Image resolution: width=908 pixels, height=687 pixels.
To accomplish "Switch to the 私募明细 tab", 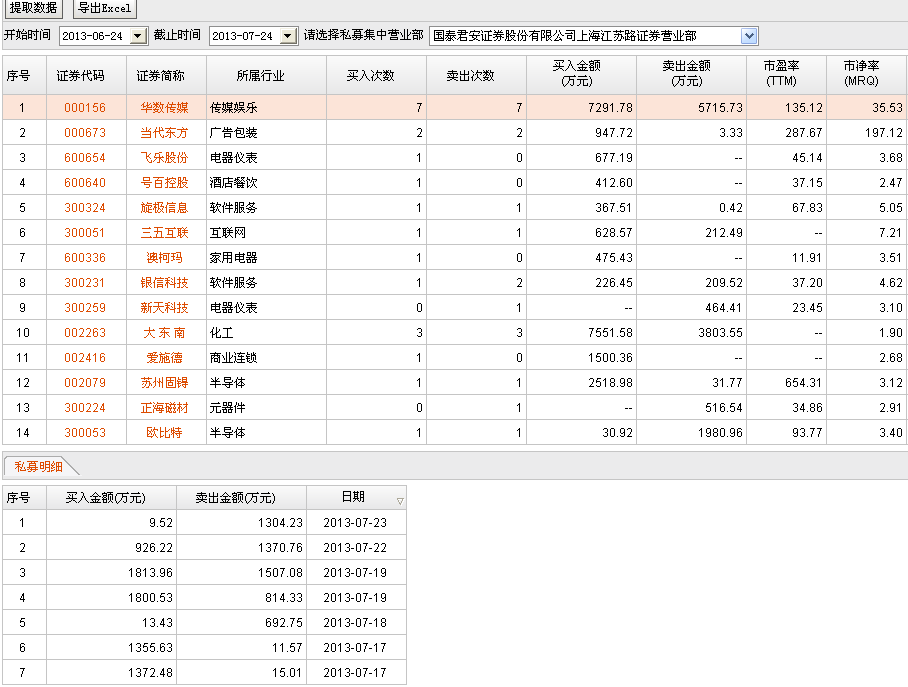I will click(x=38, y=466).
